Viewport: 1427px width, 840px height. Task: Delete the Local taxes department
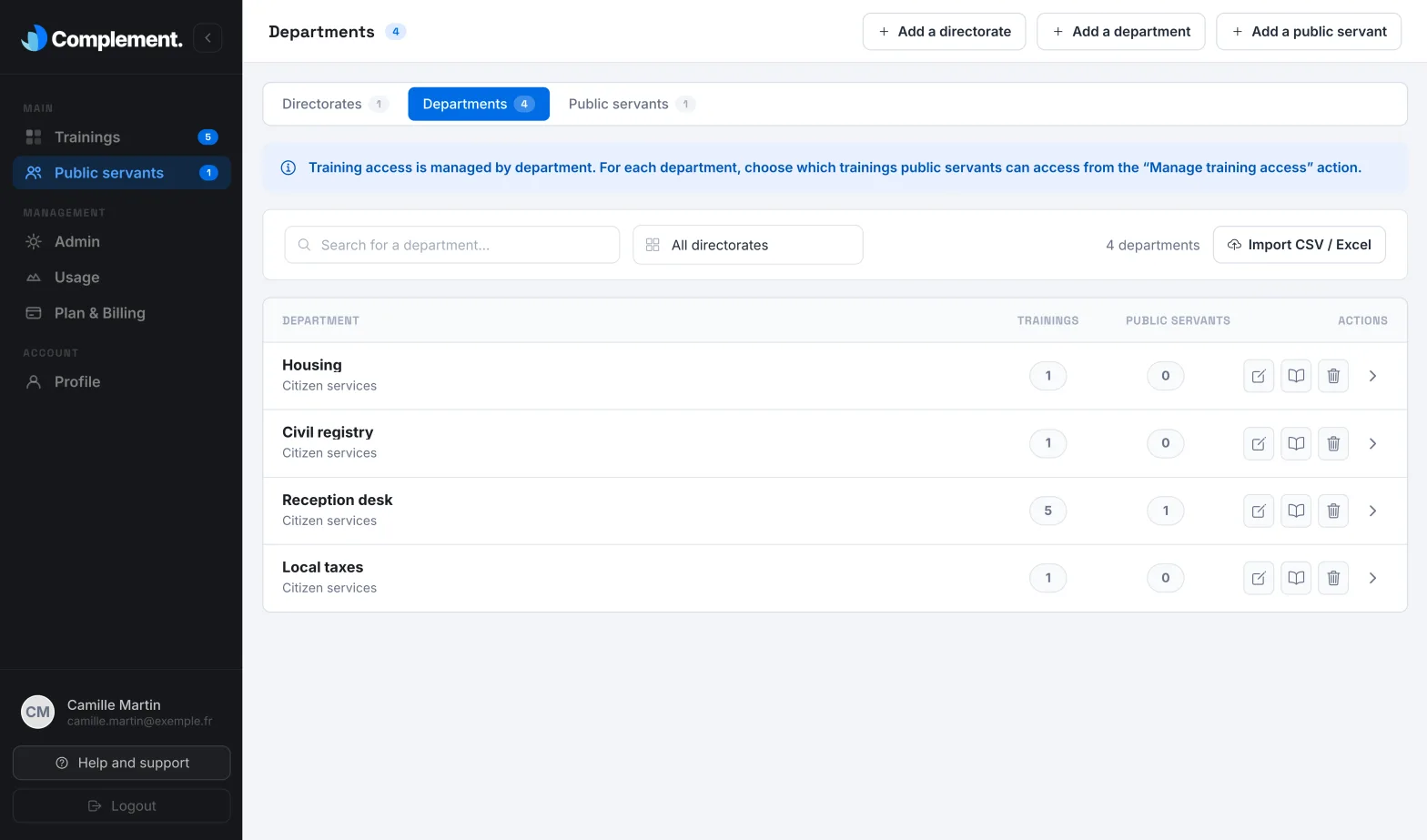[1333, 578]
